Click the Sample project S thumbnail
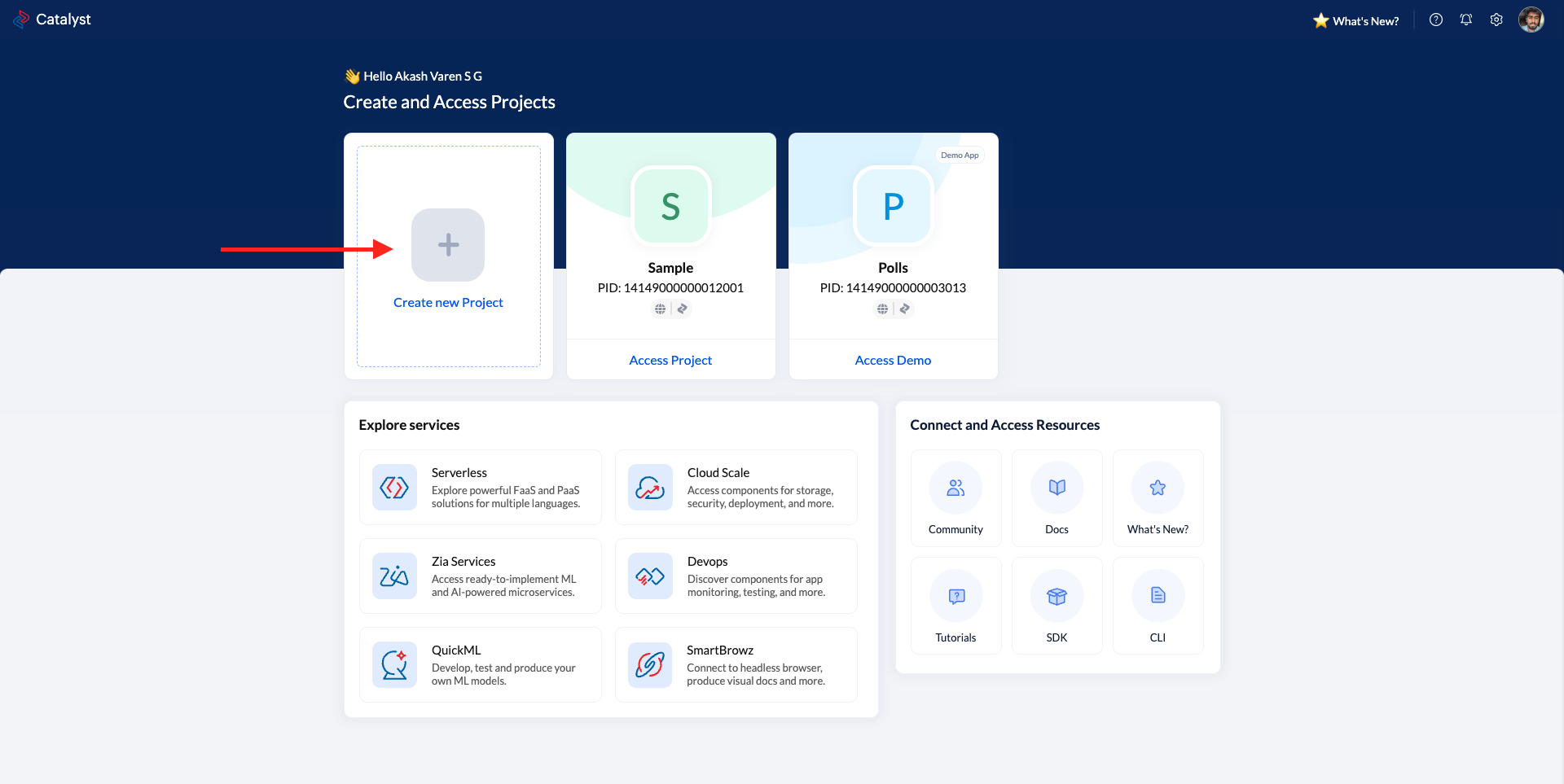 tap(670, 207)
